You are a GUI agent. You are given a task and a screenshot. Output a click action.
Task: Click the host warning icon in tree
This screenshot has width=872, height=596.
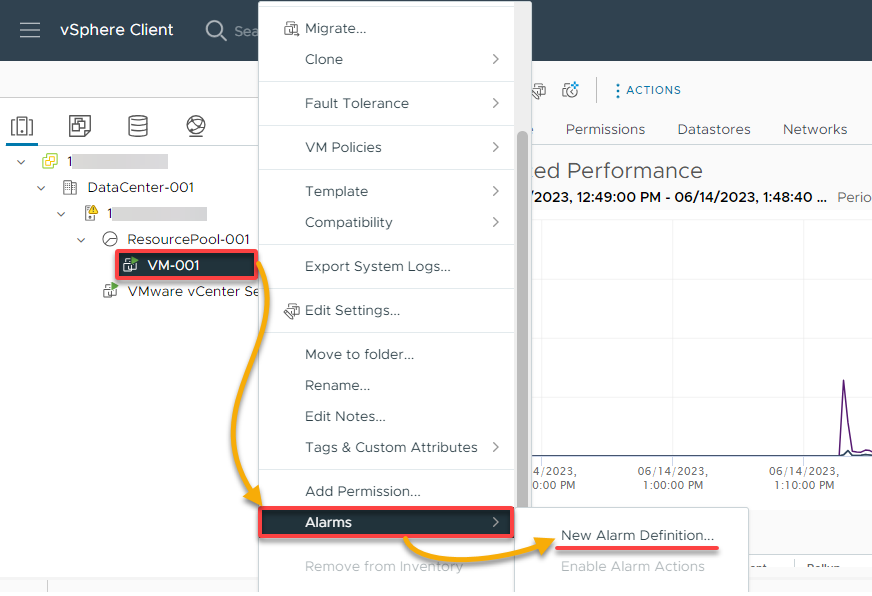tap(91, 213)
